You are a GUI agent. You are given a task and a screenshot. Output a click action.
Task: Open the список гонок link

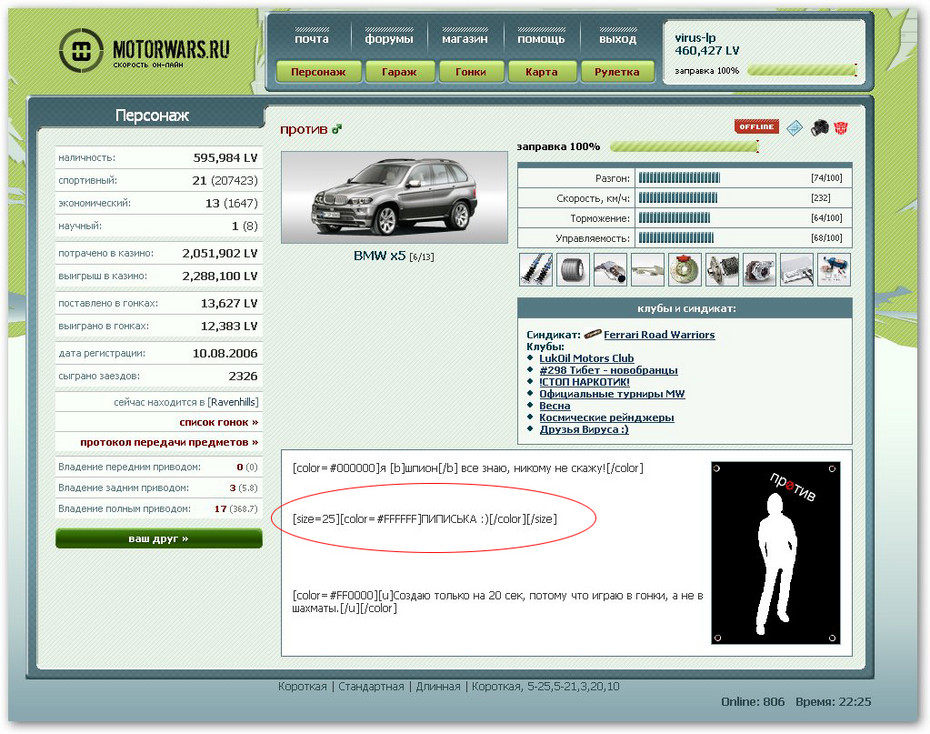(219, 422)
